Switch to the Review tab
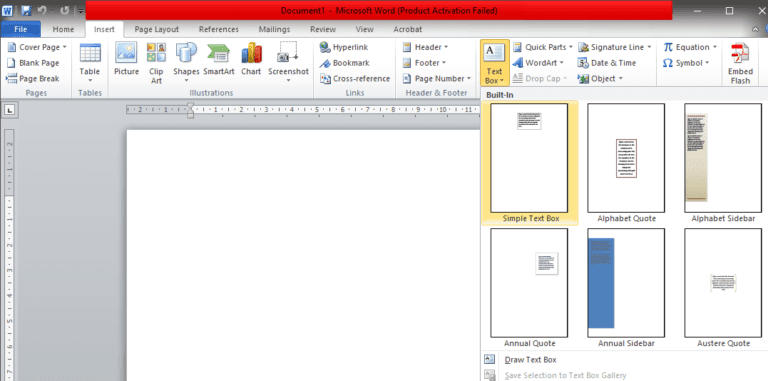This screenshot has width=768, height=381. 323,29
